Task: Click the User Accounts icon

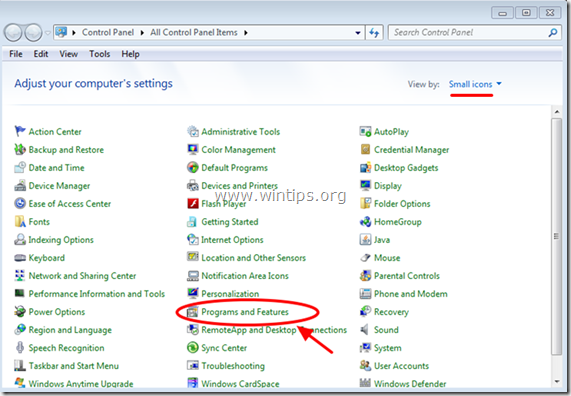Action: [x=365, y=365]
